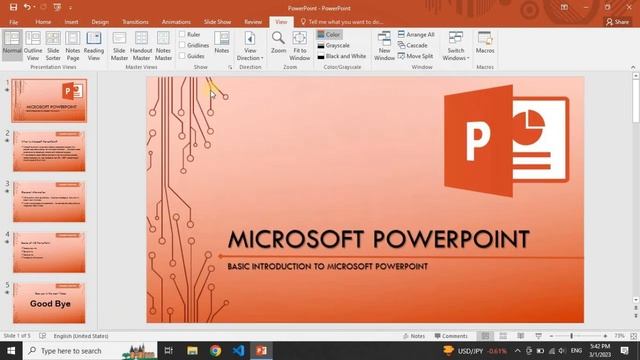Screen dimensions: 640x360
Task: Enable the Guides checkbox
Action: tap(182, 56)
